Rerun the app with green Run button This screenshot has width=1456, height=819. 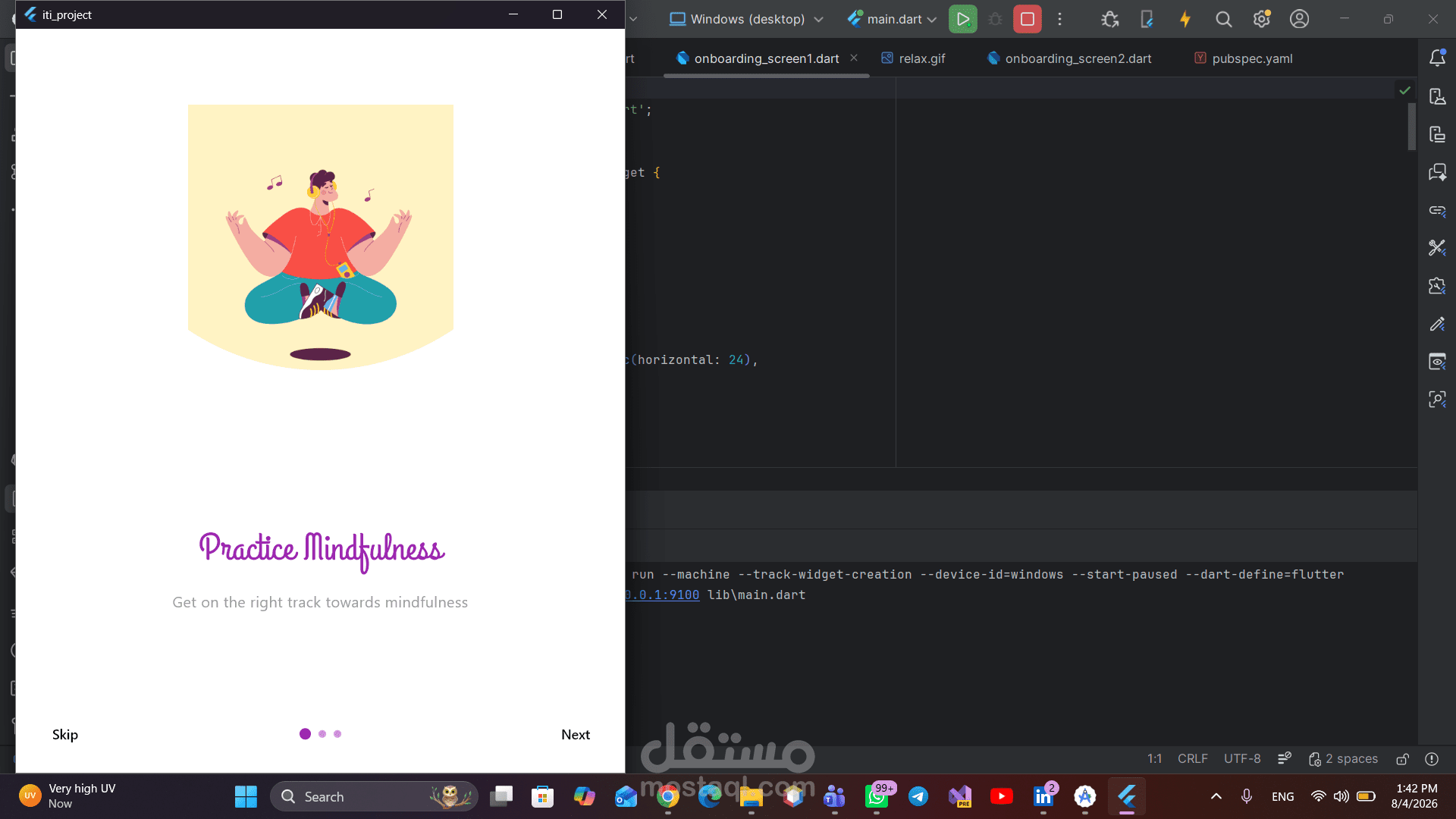(x=962, y=19)
